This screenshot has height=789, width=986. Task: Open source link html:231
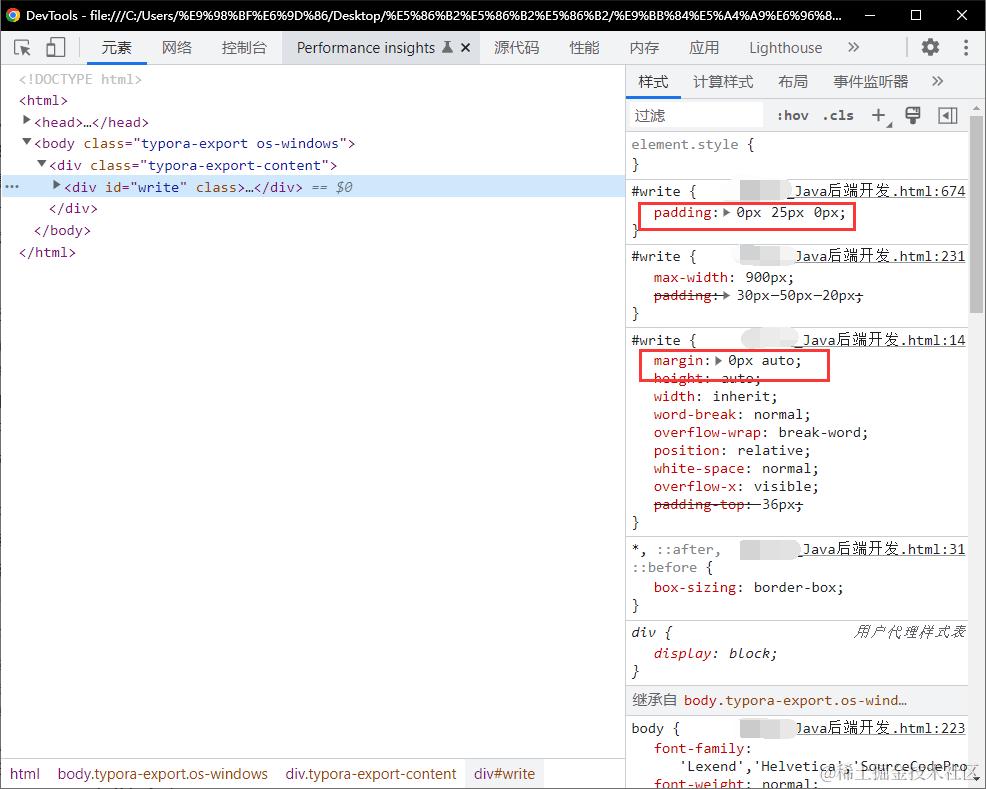[x=879, y=256]
